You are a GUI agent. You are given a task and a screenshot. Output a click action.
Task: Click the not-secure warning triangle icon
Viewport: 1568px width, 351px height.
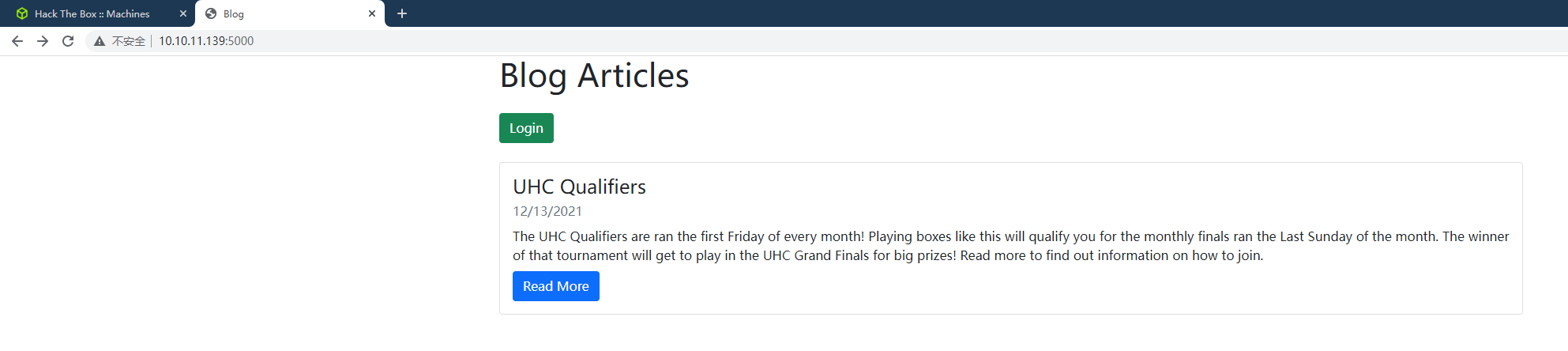(100, 41)
